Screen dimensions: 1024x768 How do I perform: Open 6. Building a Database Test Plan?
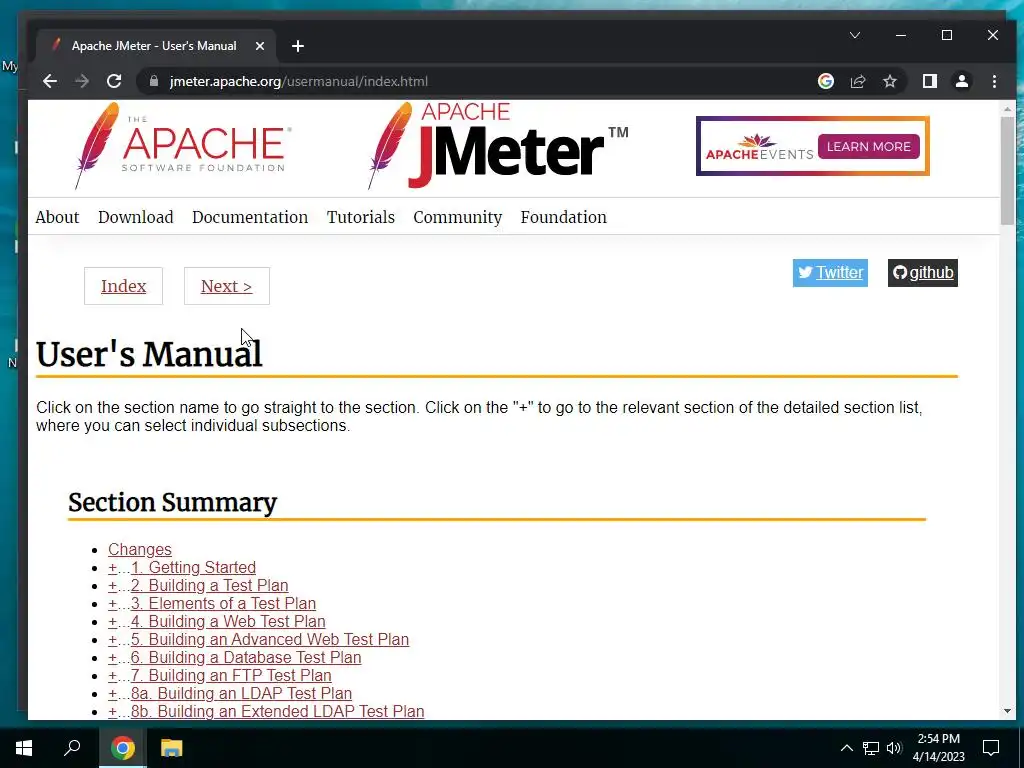click(246, 657)
